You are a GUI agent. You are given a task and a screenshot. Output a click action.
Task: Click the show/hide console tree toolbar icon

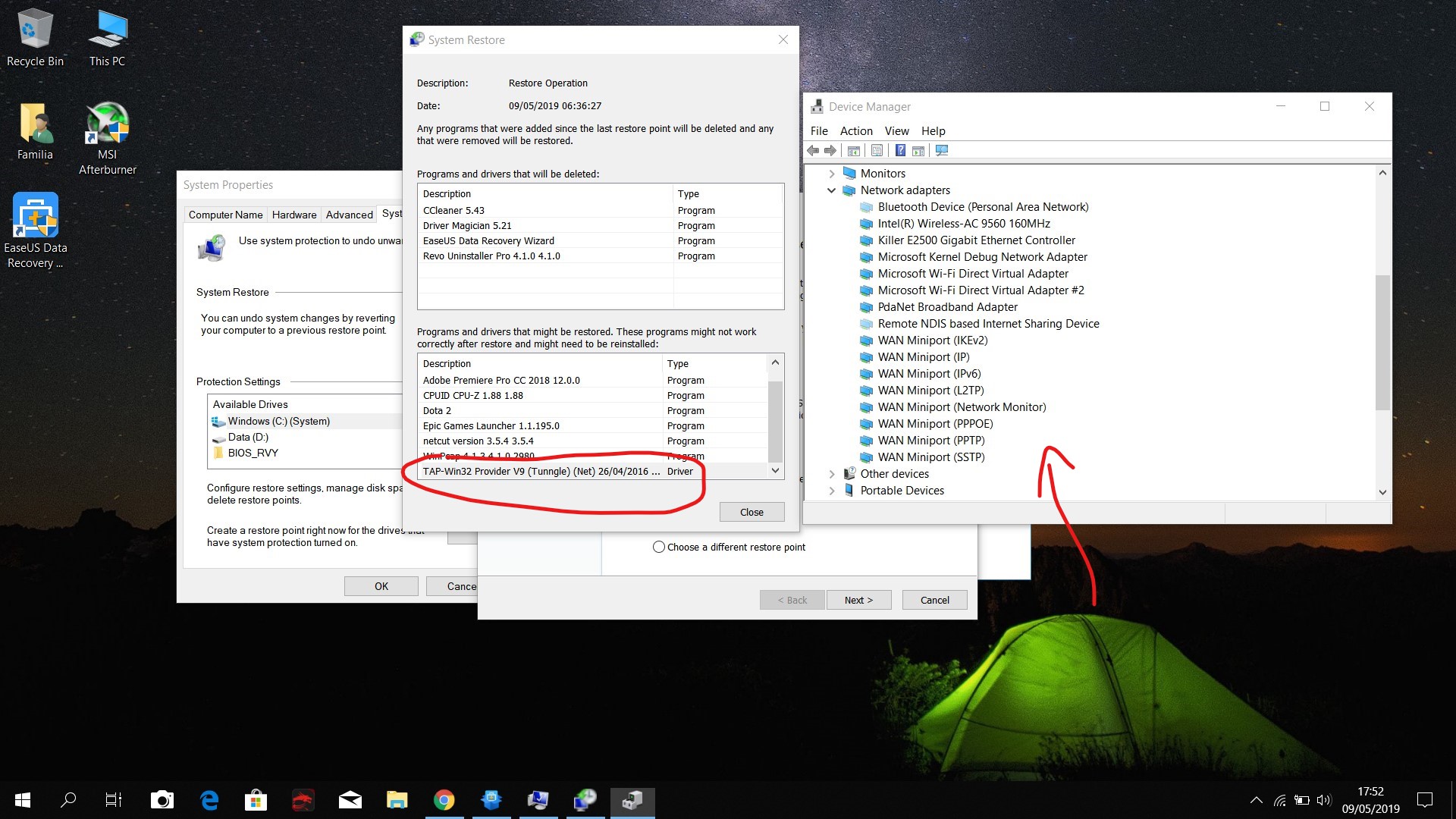853,150
